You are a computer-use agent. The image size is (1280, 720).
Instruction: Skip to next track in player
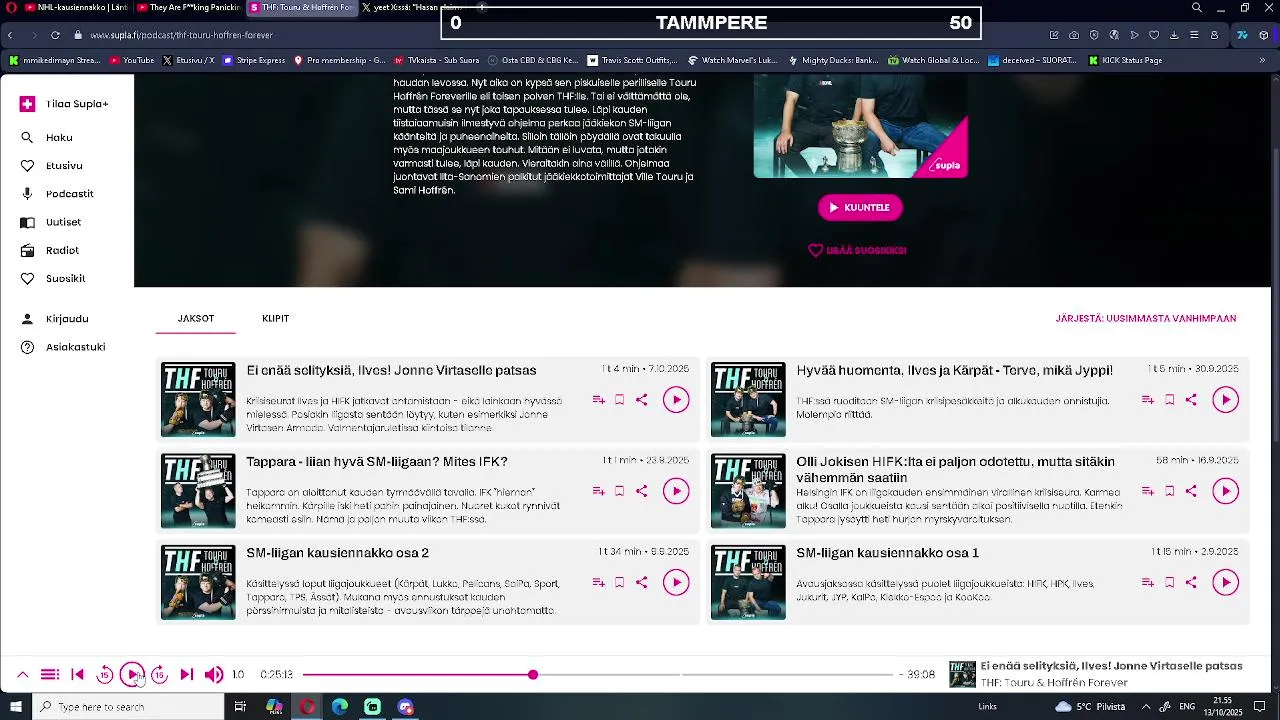tap(186, 675)
